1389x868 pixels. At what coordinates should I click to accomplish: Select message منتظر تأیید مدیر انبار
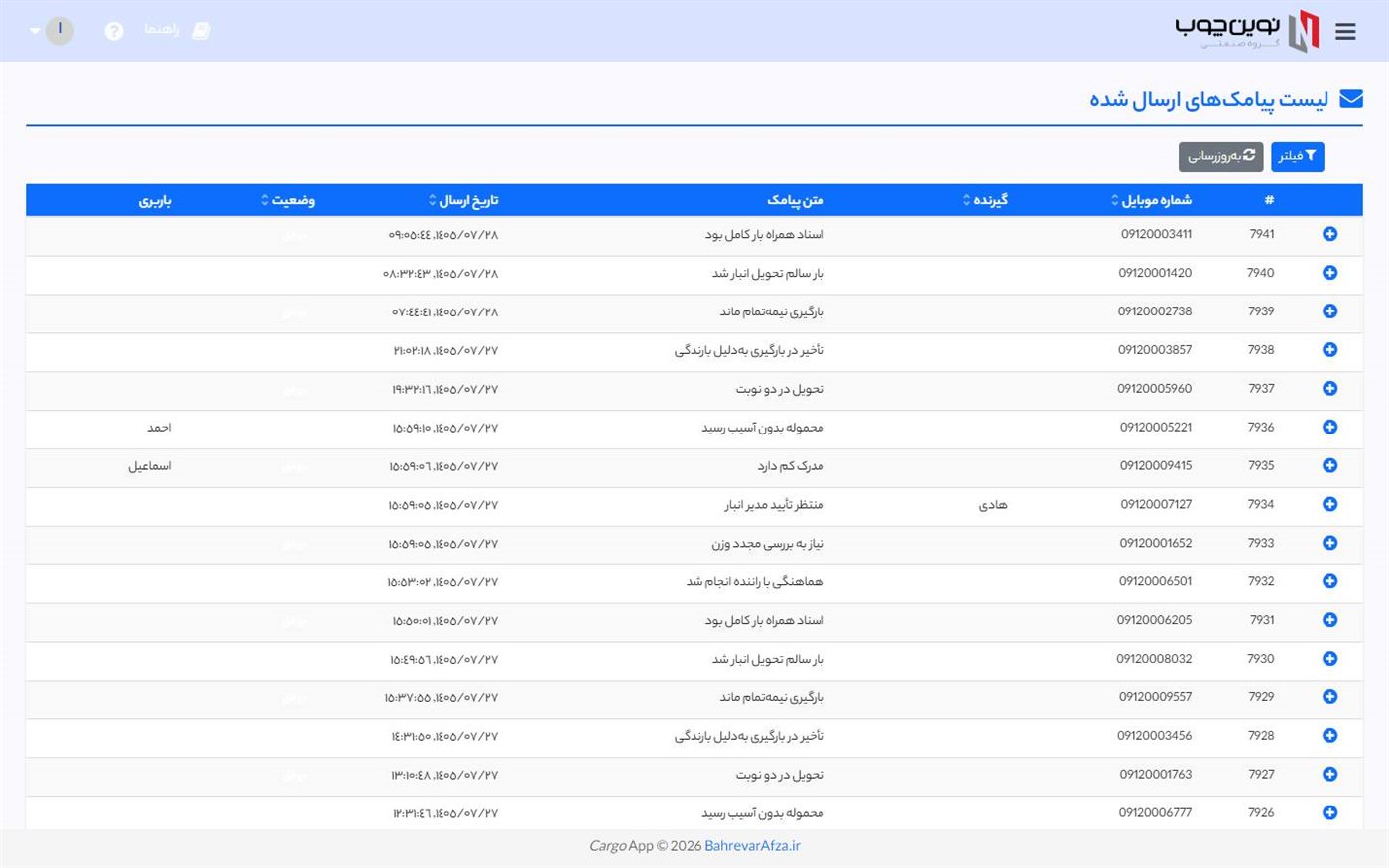coord(774,505)
